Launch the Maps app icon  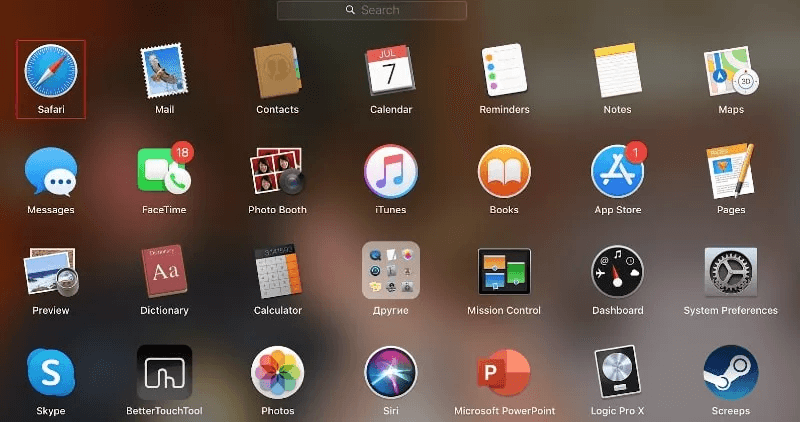(731, 71)
